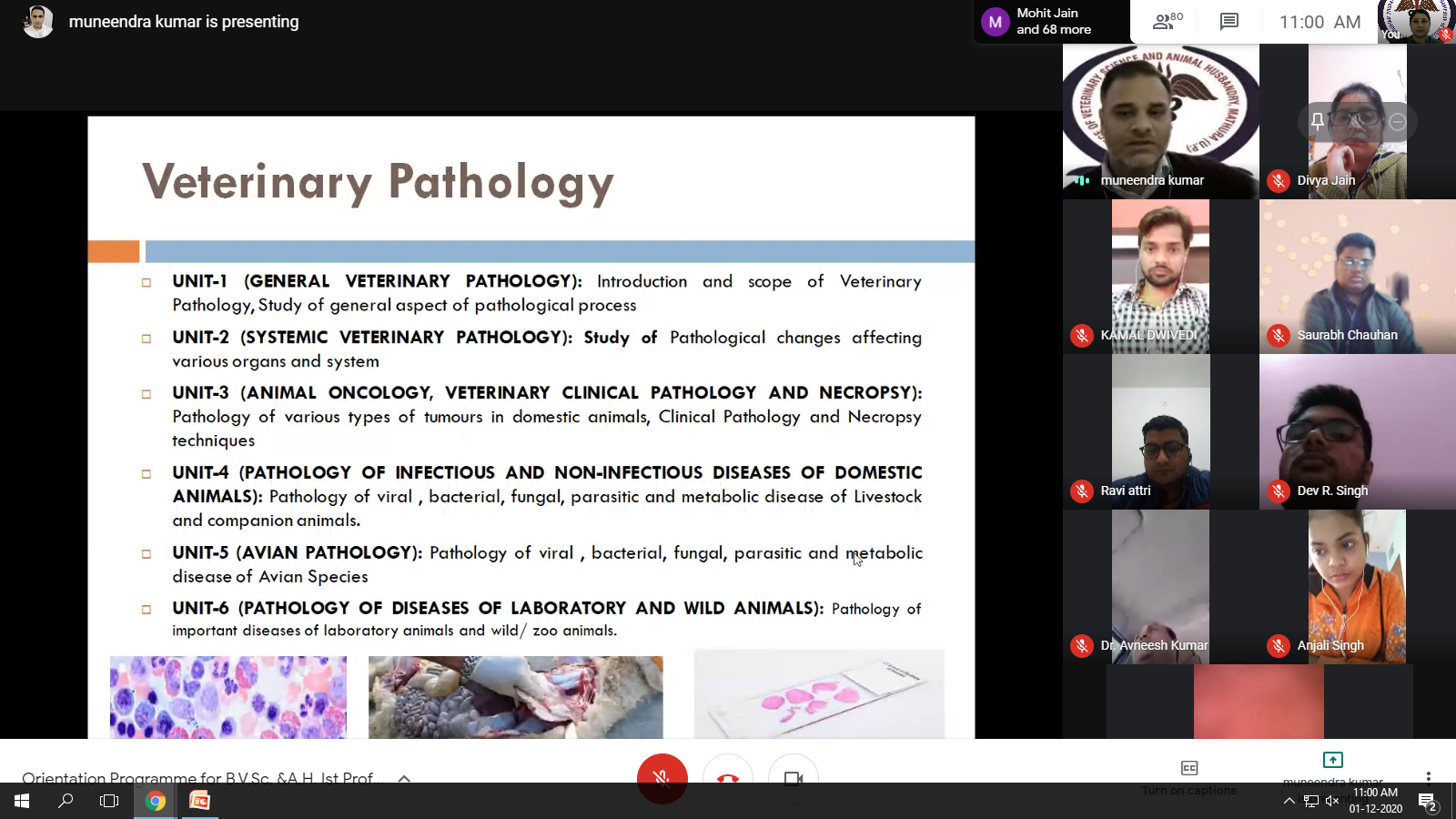Select Dr. Avneesh Kumar's video tile
This screenshot has height=819, width=1456.
tap(1161, 586)
